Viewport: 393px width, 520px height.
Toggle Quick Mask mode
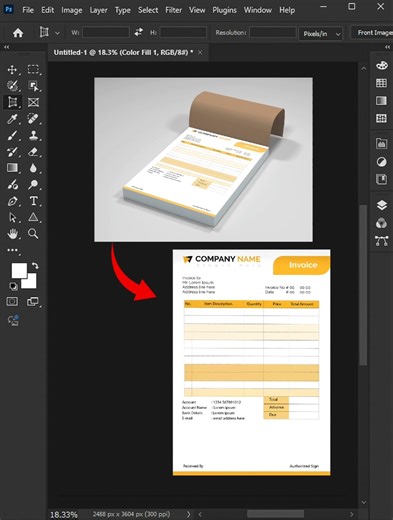pos(12,302)
